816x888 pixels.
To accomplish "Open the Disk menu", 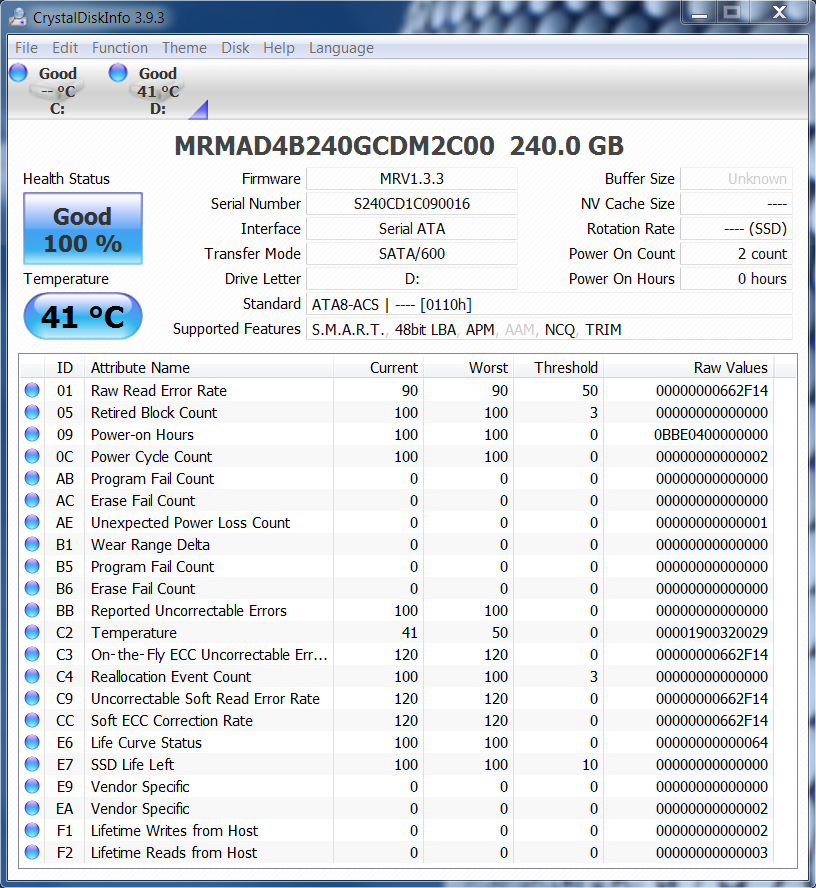I will click(235, 48).
